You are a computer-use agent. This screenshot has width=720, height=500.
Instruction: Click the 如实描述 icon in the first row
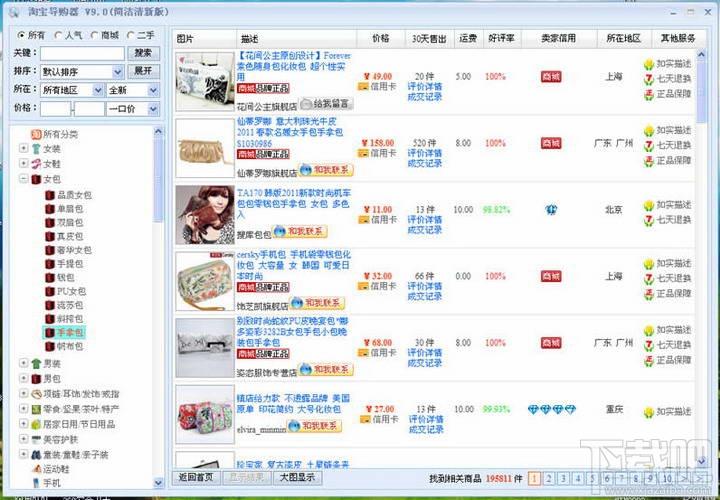(x=648, y=64)
